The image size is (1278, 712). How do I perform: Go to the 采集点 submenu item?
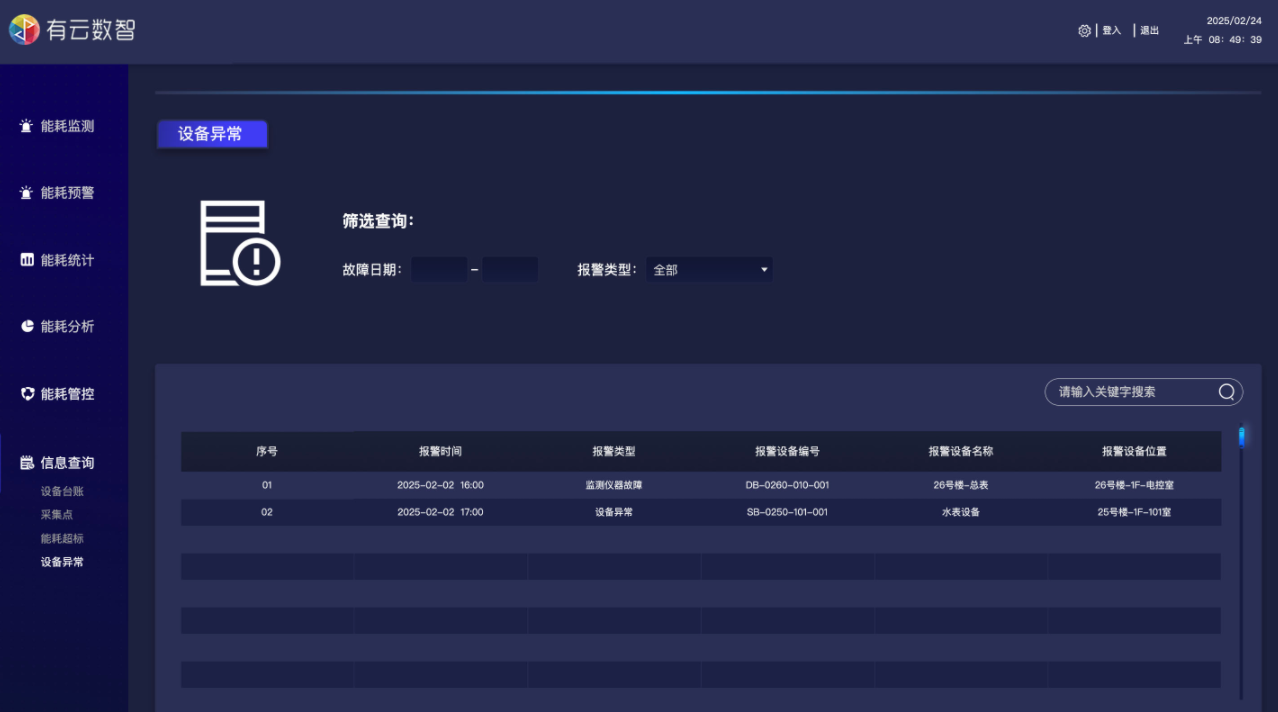coord(57,515)
